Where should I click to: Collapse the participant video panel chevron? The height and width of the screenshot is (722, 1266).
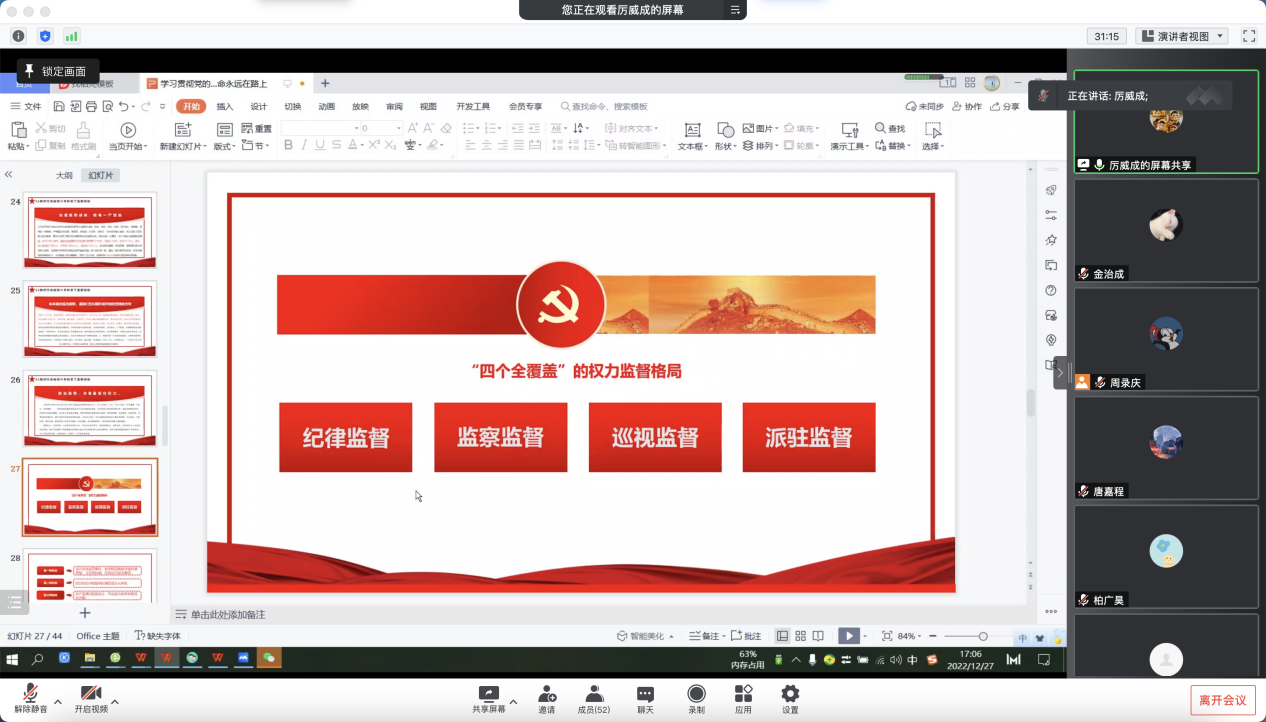[1060, 372]
